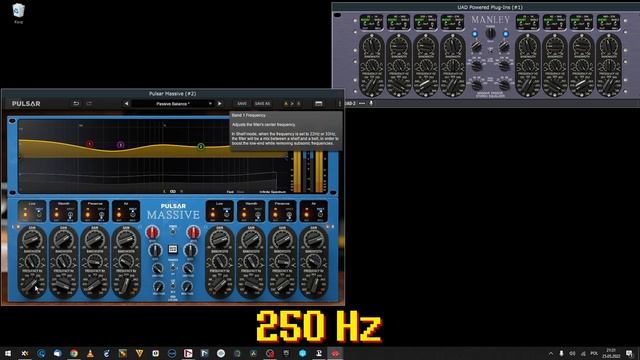
Task: Open the Windows Start menu
Action: pos(8,353)
